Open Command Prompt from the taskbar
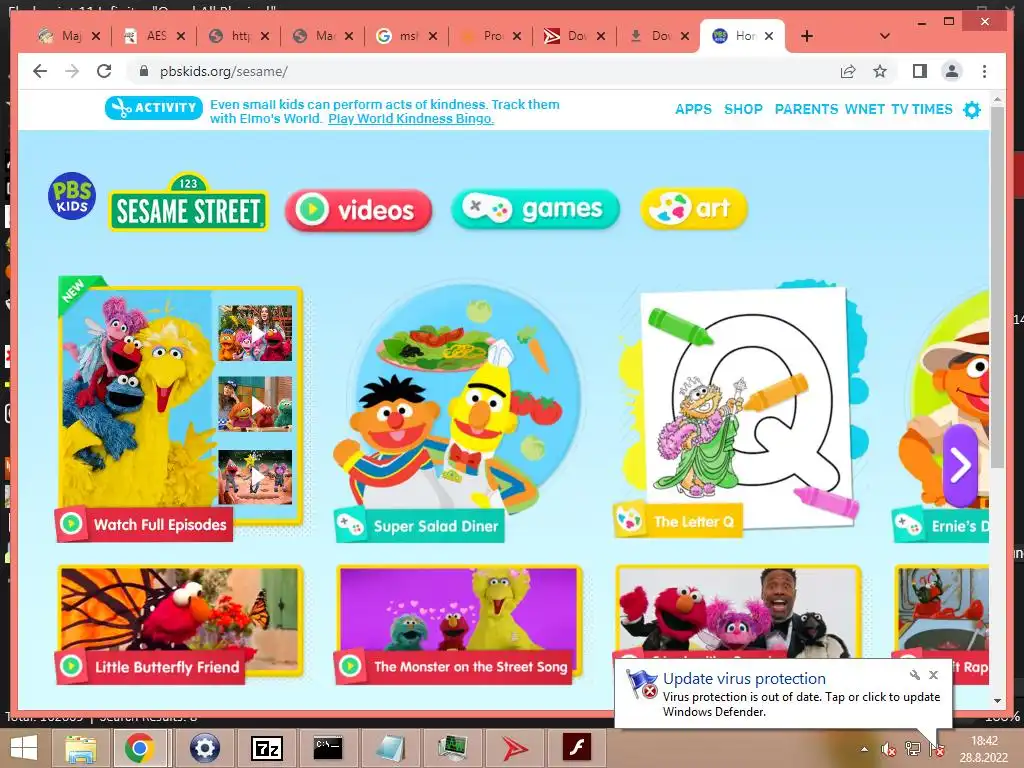The height and width of the screenshot is (768, 1024). [328, 748]
